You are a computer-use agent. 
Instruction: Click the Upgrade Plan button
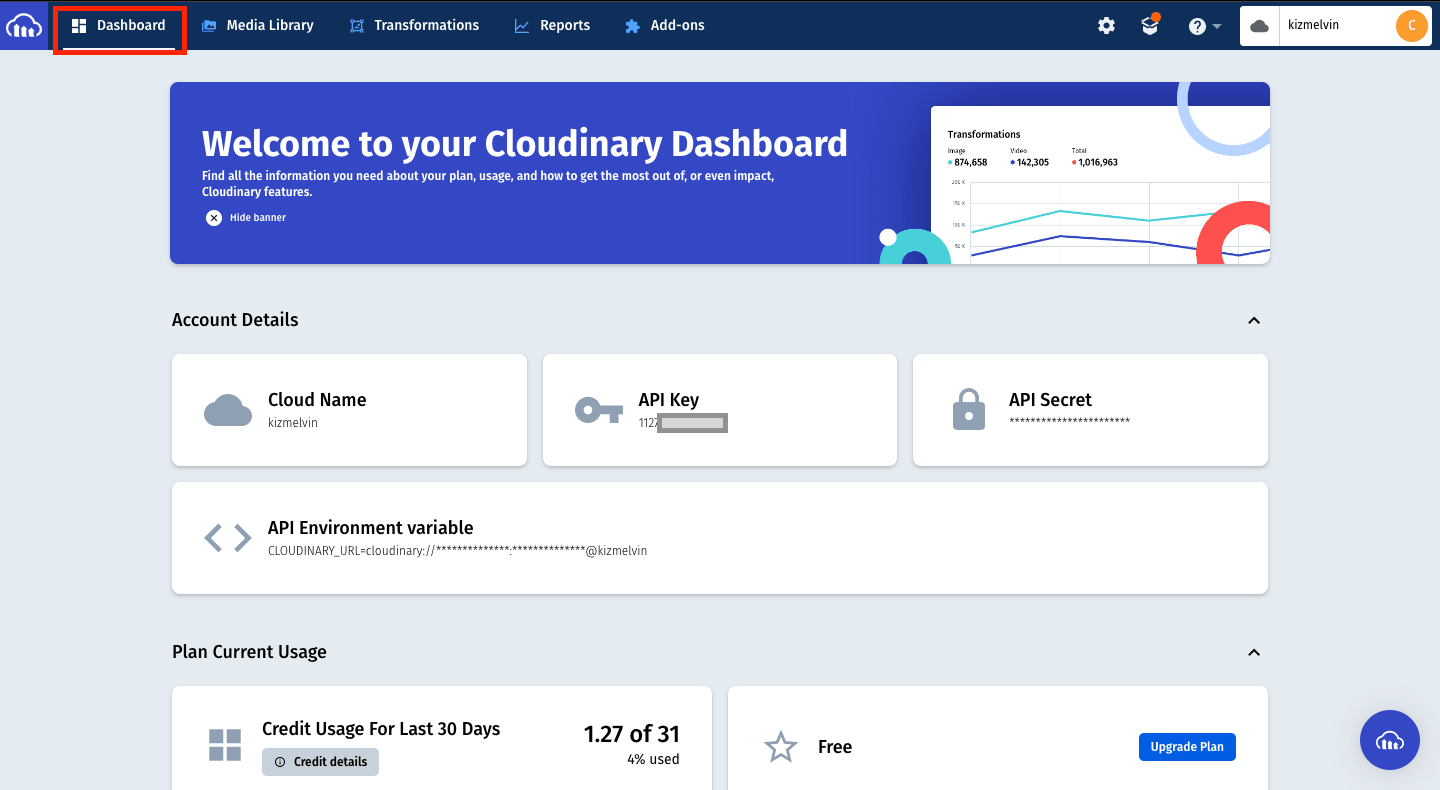pos(1187,747)
